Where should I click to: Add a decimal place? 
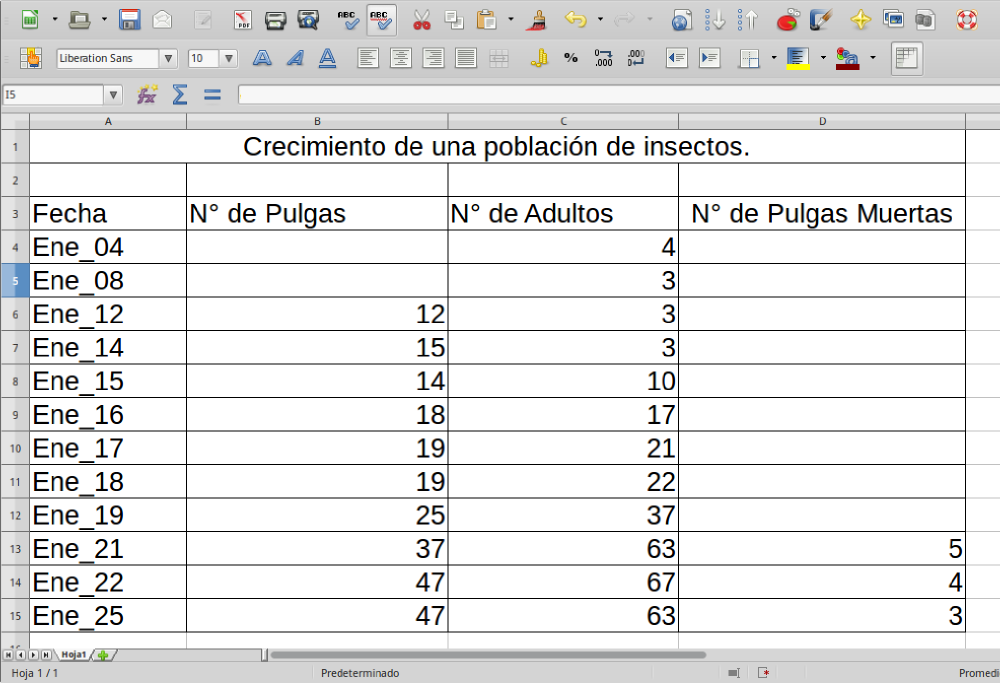(603, 58)
